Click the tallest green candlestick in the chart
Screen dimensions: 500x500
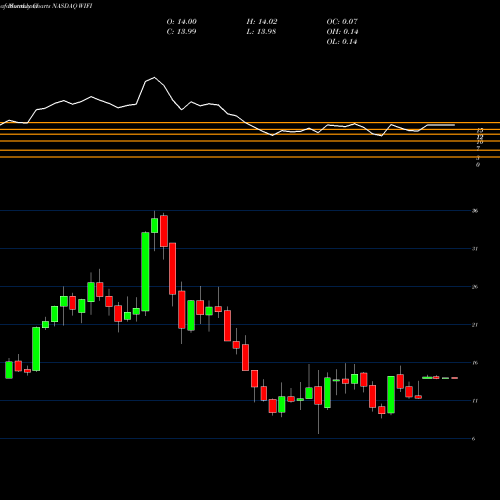tap(145, 272)
